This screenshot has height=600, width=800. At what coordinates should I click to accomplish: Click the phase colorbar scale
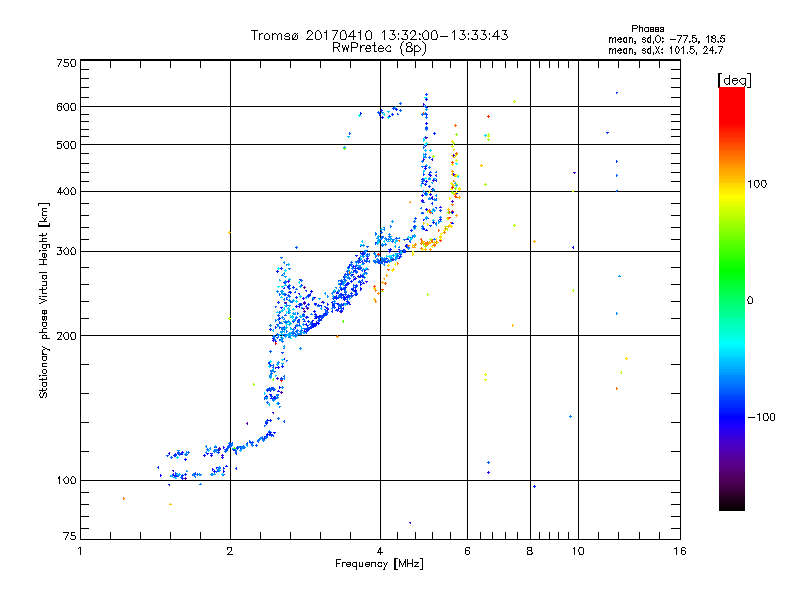(x=732, y=298)
